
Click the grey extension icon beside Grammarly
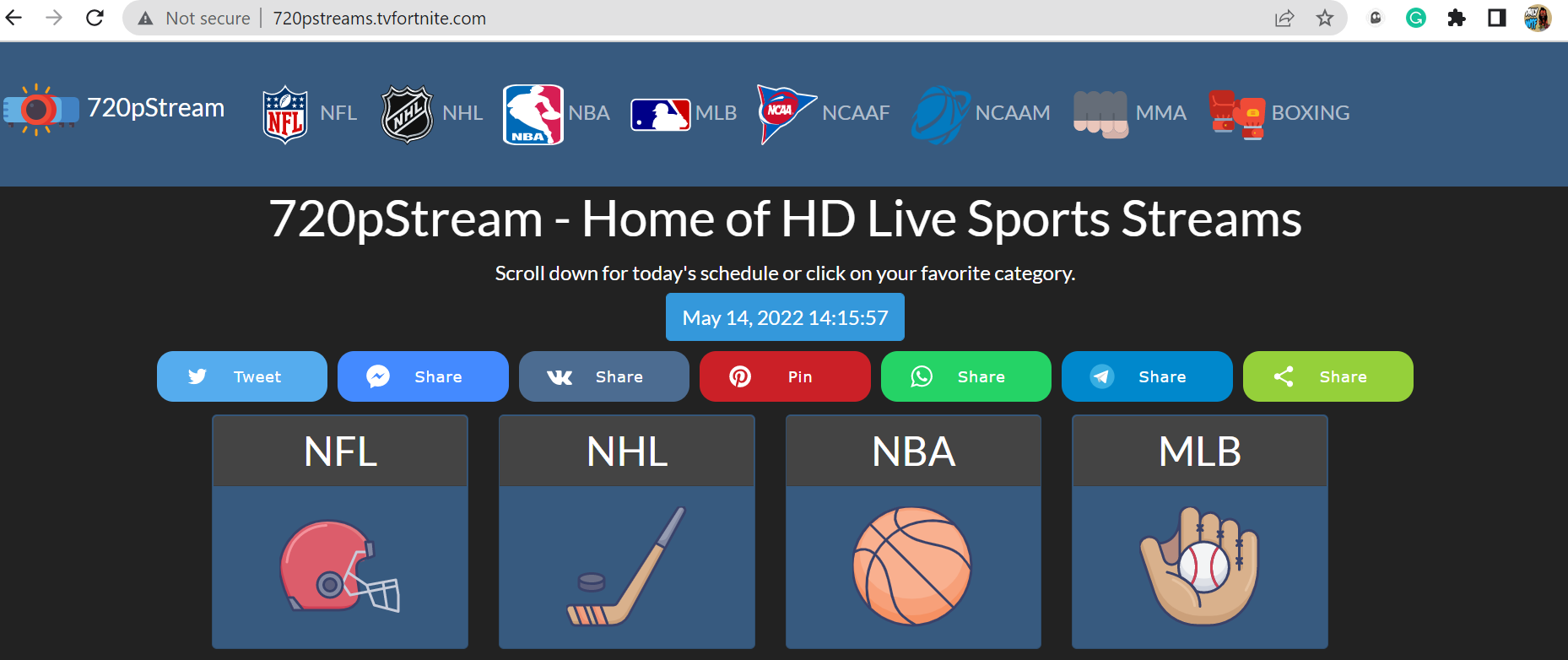click(x=1376, y=18)
